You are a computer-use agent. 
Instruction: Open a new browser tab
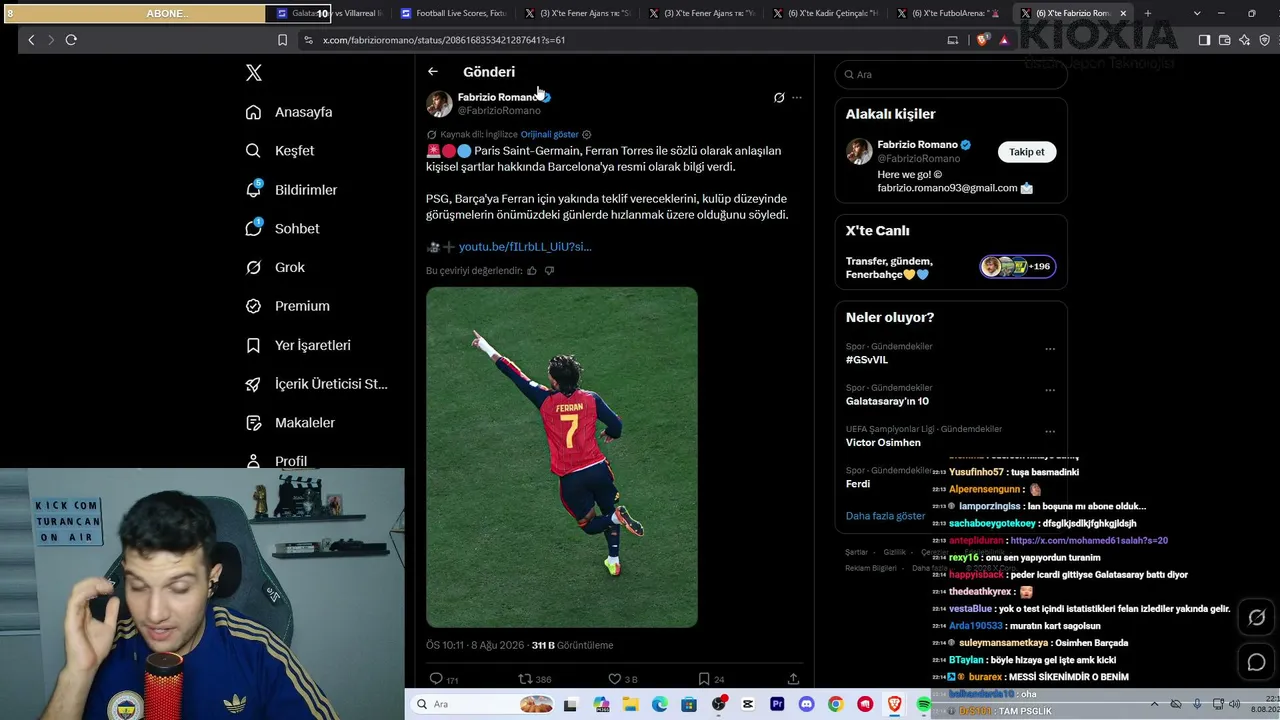click(x=1147, y=14)
